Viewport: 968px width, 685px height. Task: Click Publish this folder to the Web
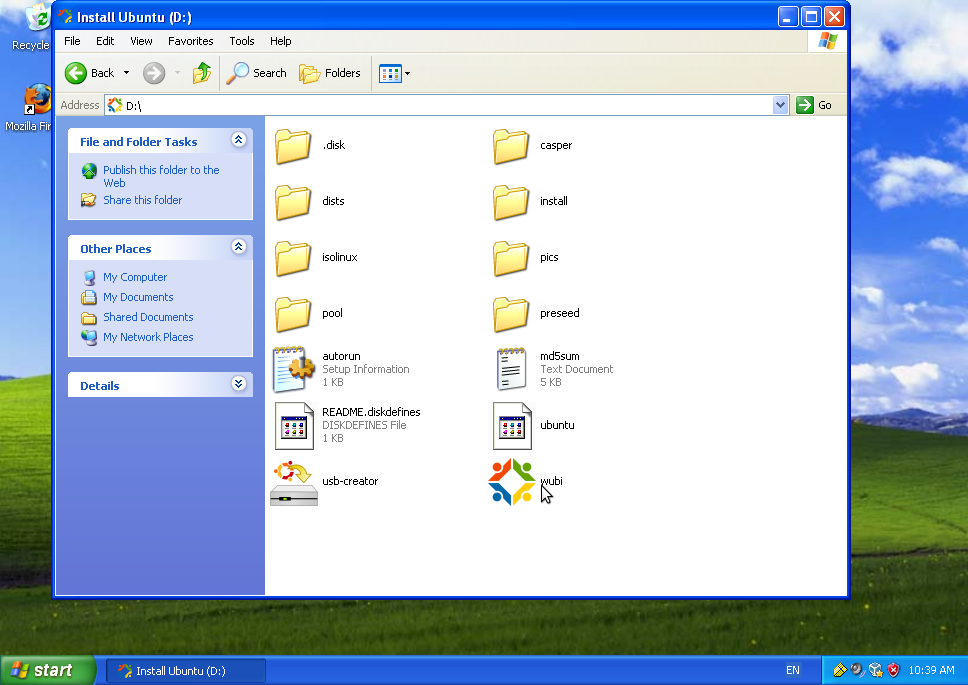point(161,176)
